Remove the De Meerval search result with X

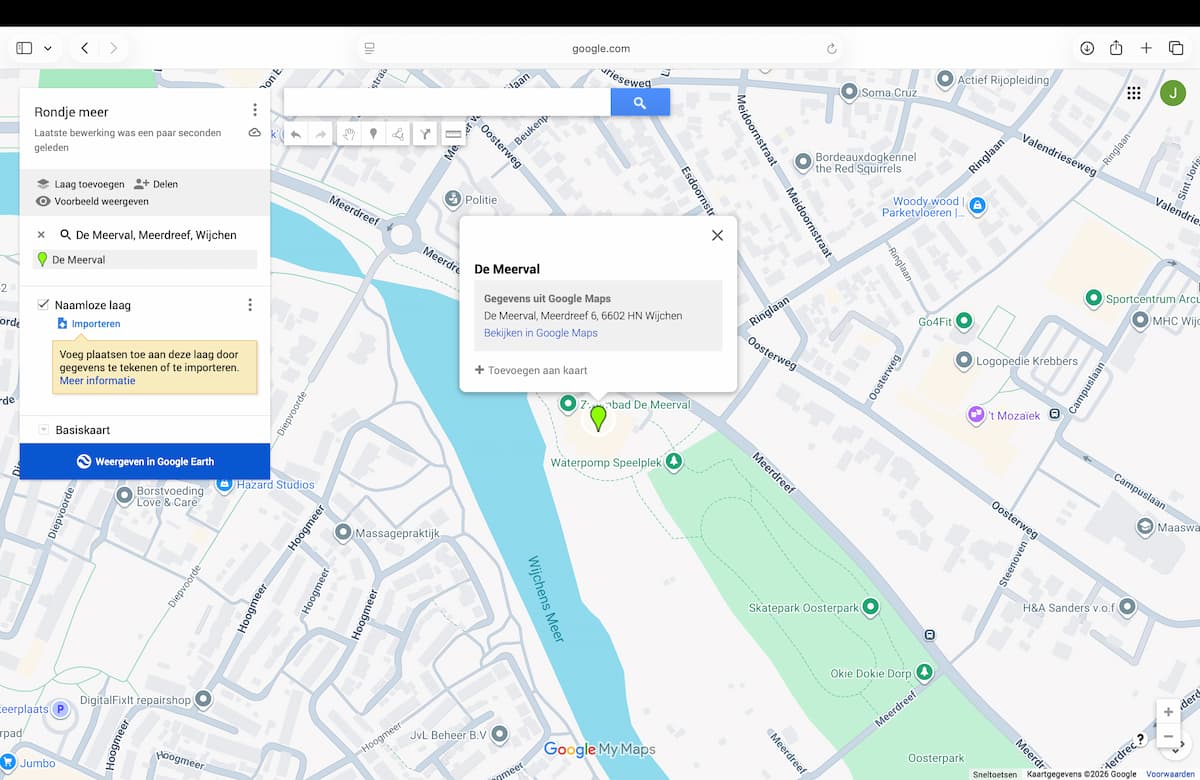click(41, 235)
